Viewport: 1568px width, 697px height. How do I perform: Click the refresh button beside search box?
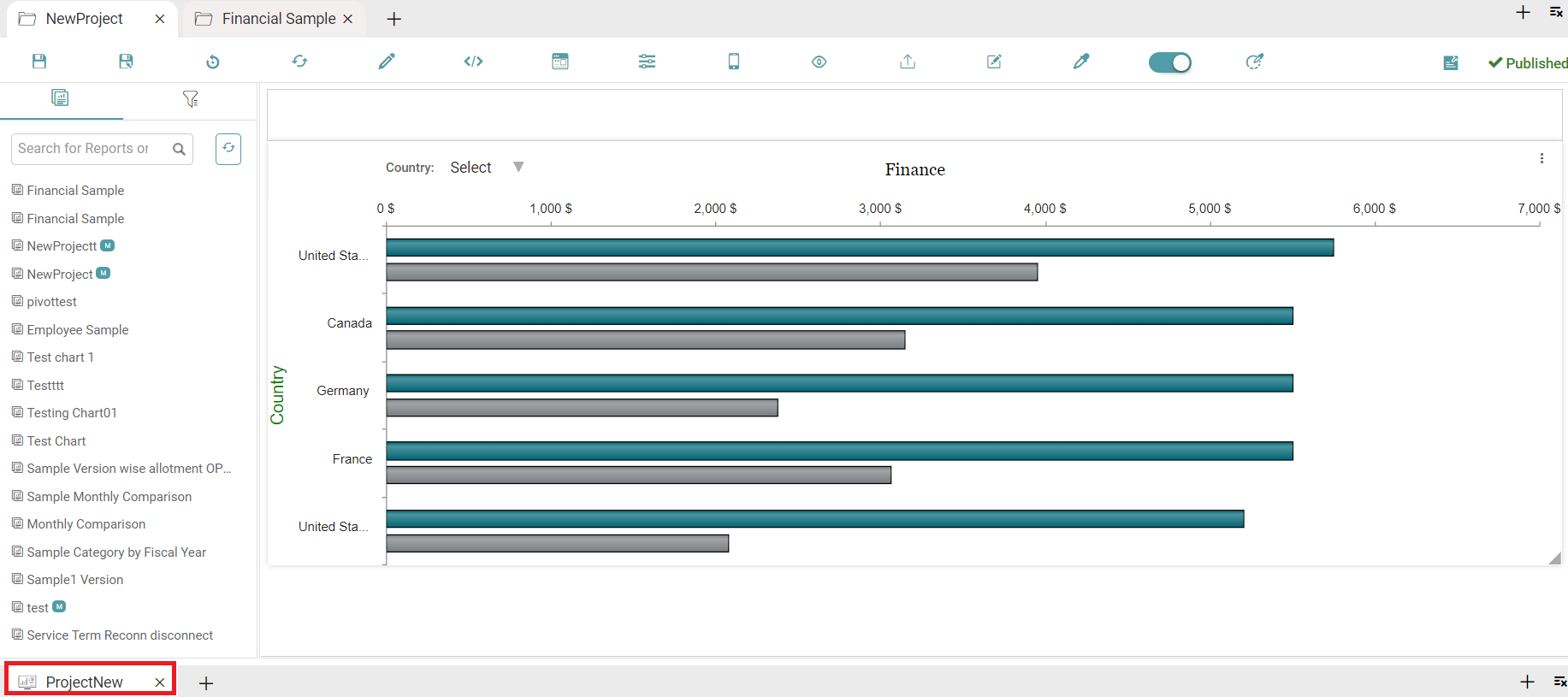coord(228,149)
